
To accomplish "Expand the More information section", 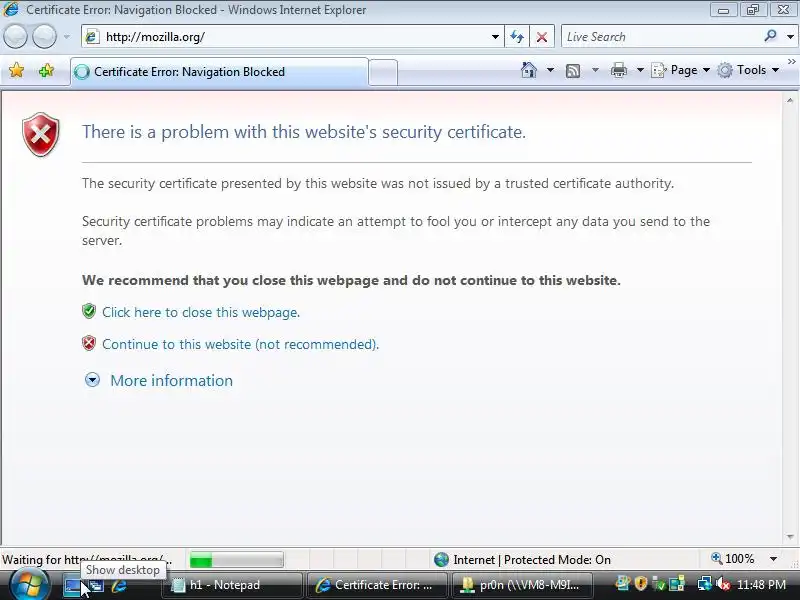I will 92,380.
